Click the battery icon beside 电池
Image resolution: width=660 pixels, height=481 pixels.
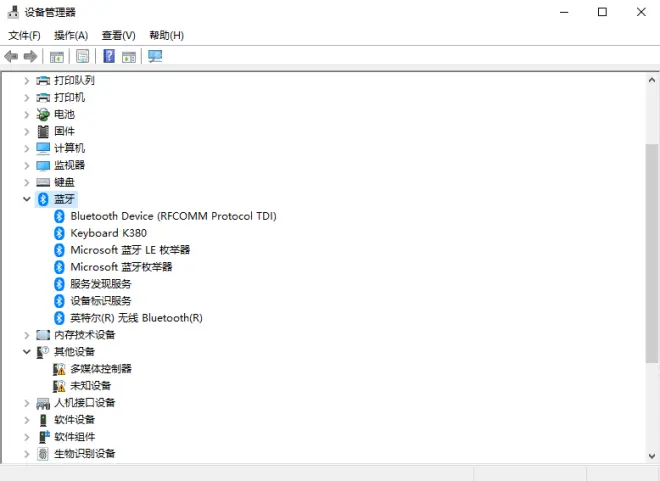(43, 114)
